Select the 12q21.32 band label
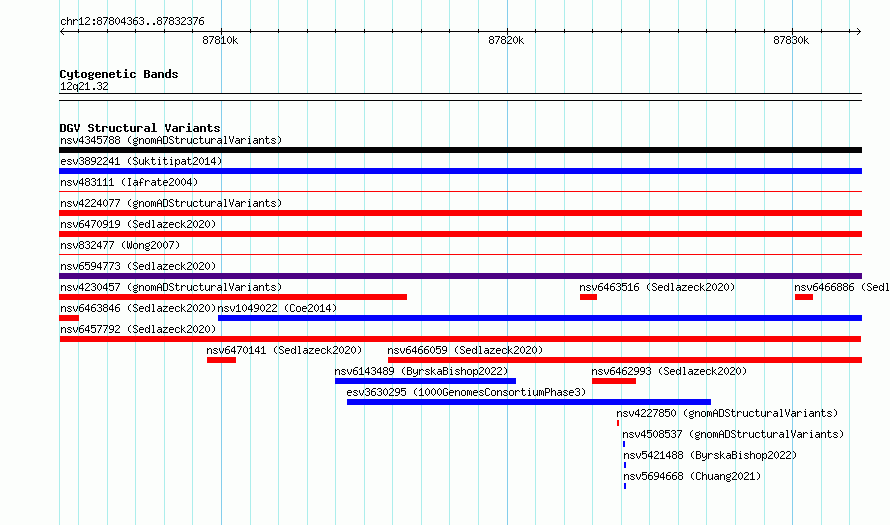Image resolution: width=890 pixels, height=525 pixels. [x=84, y=86]
